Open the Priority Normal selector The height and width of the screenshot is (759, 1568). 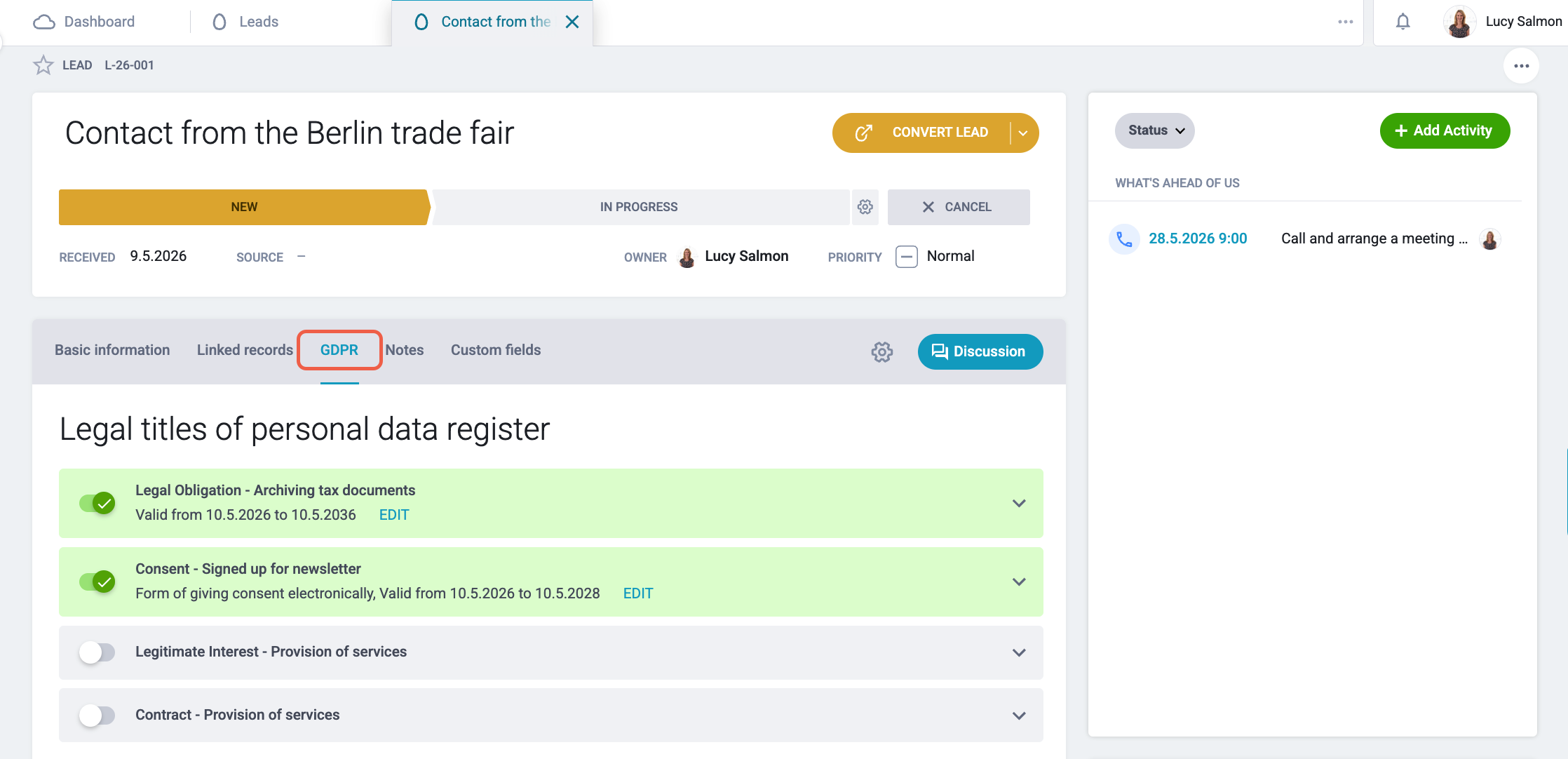[935, 257]
